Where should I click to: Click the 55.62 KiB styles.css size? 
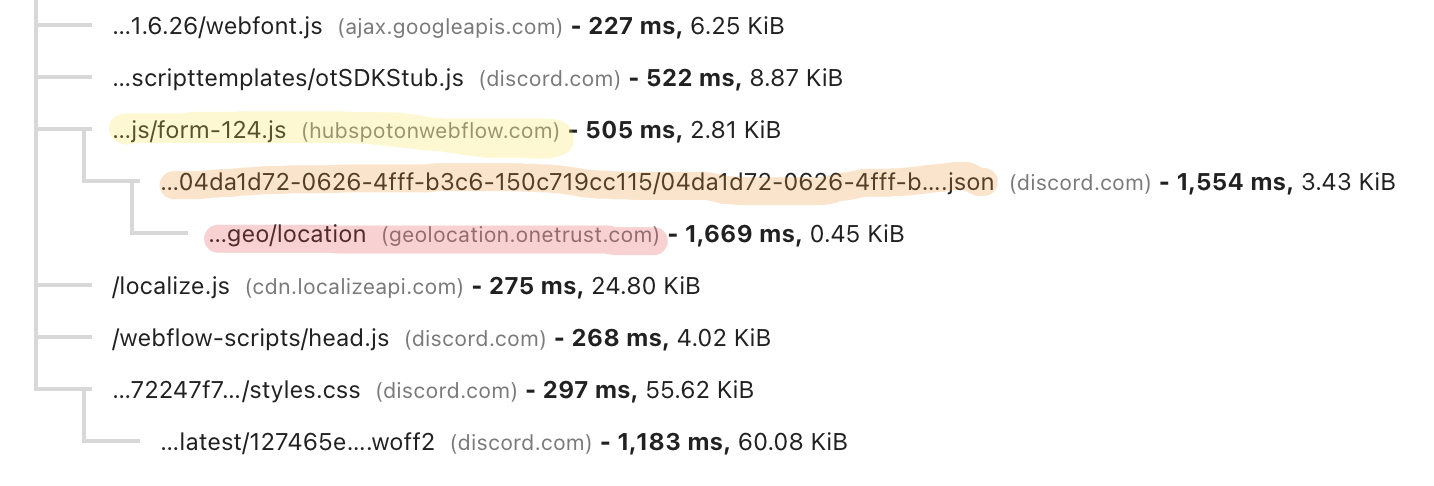[x=699, y=390]
